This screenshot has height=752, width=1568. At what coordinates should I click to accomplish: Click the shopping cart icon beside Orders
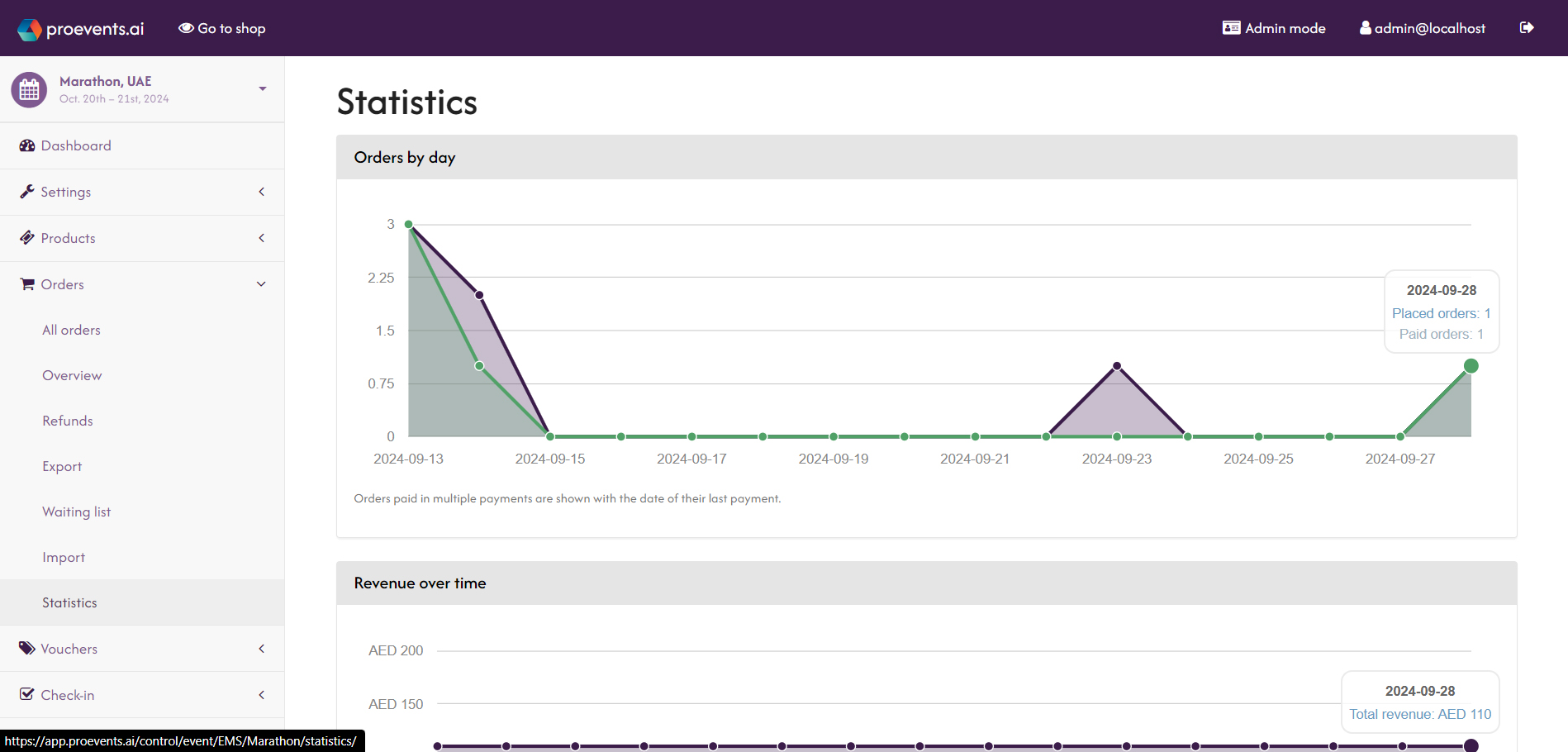click(x=26, y=283)
